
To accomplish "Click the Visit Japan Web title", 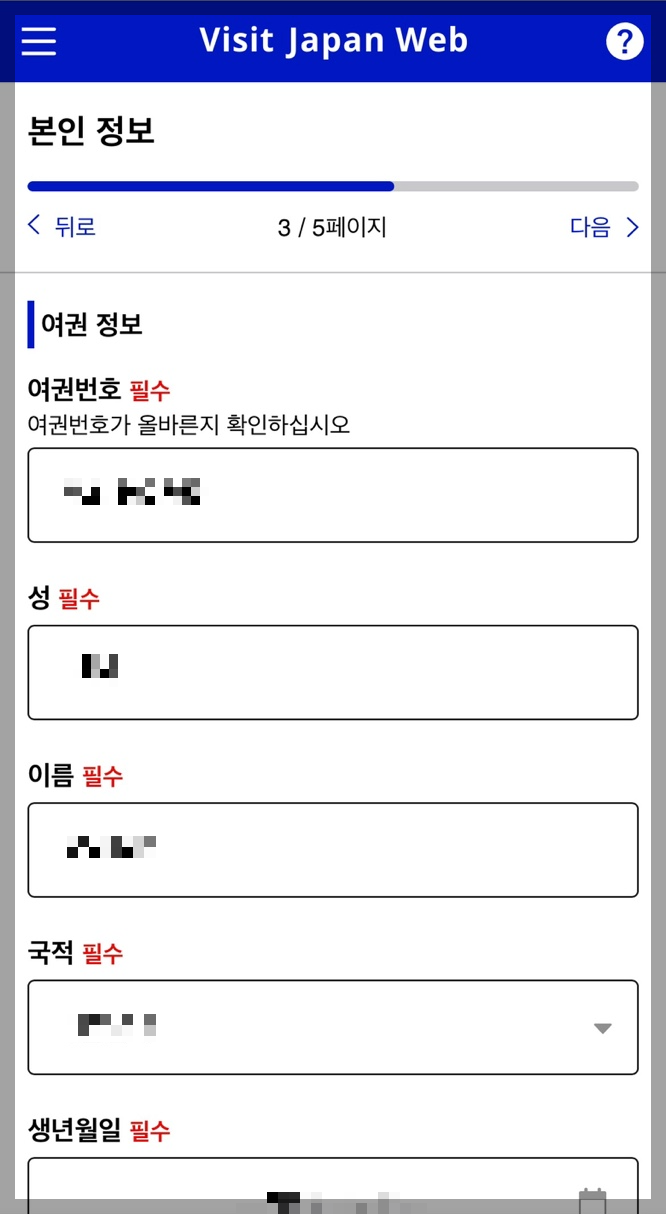I will click(333, 40).
